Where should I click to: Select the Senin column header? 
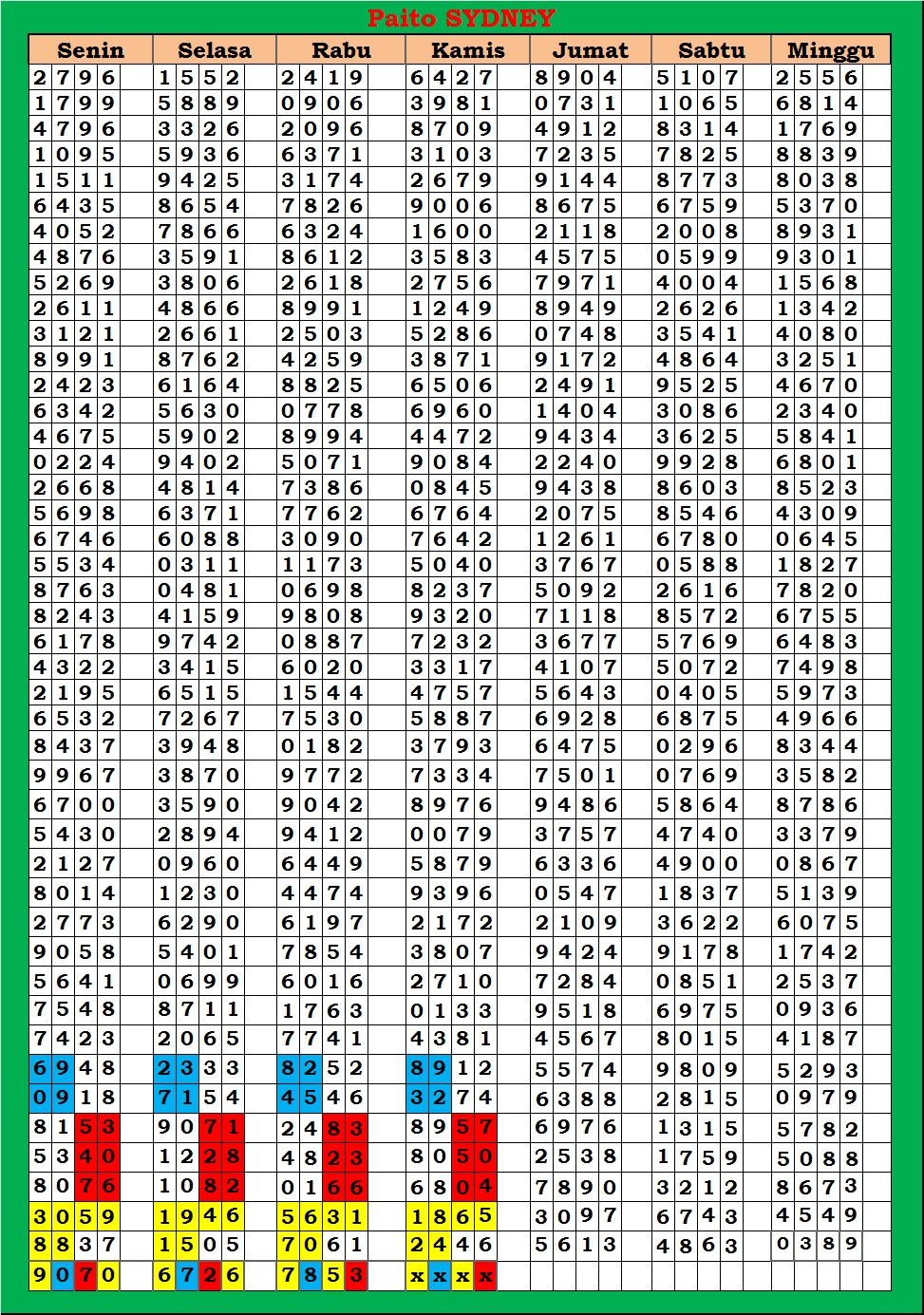pos(90,50)
